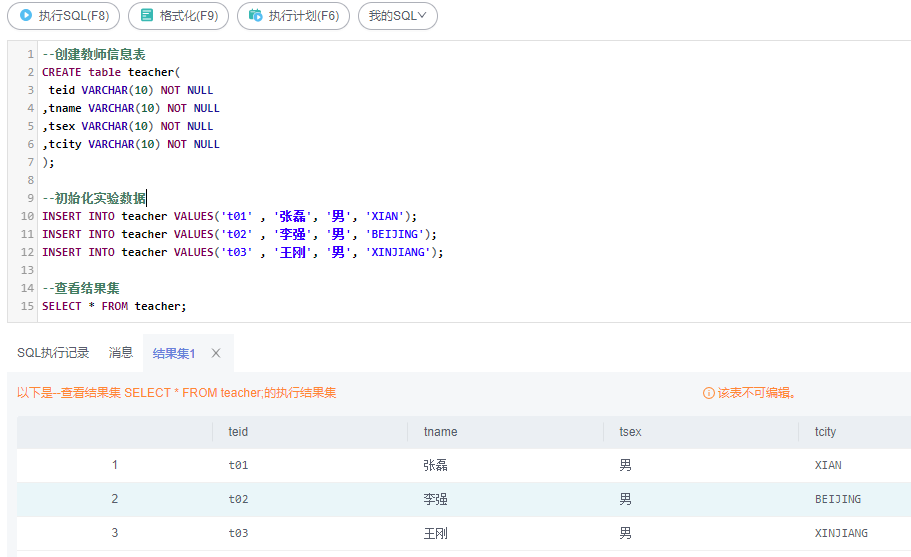Place cursor on SELECT * FROM teacher line
The image size is (911, 557).
[x=114, y=306]
